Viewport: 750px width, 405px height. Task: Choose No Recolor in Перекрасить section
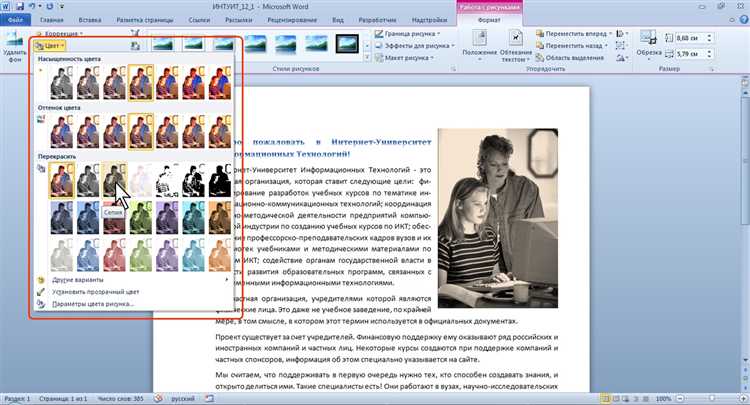tap(62, 180)
